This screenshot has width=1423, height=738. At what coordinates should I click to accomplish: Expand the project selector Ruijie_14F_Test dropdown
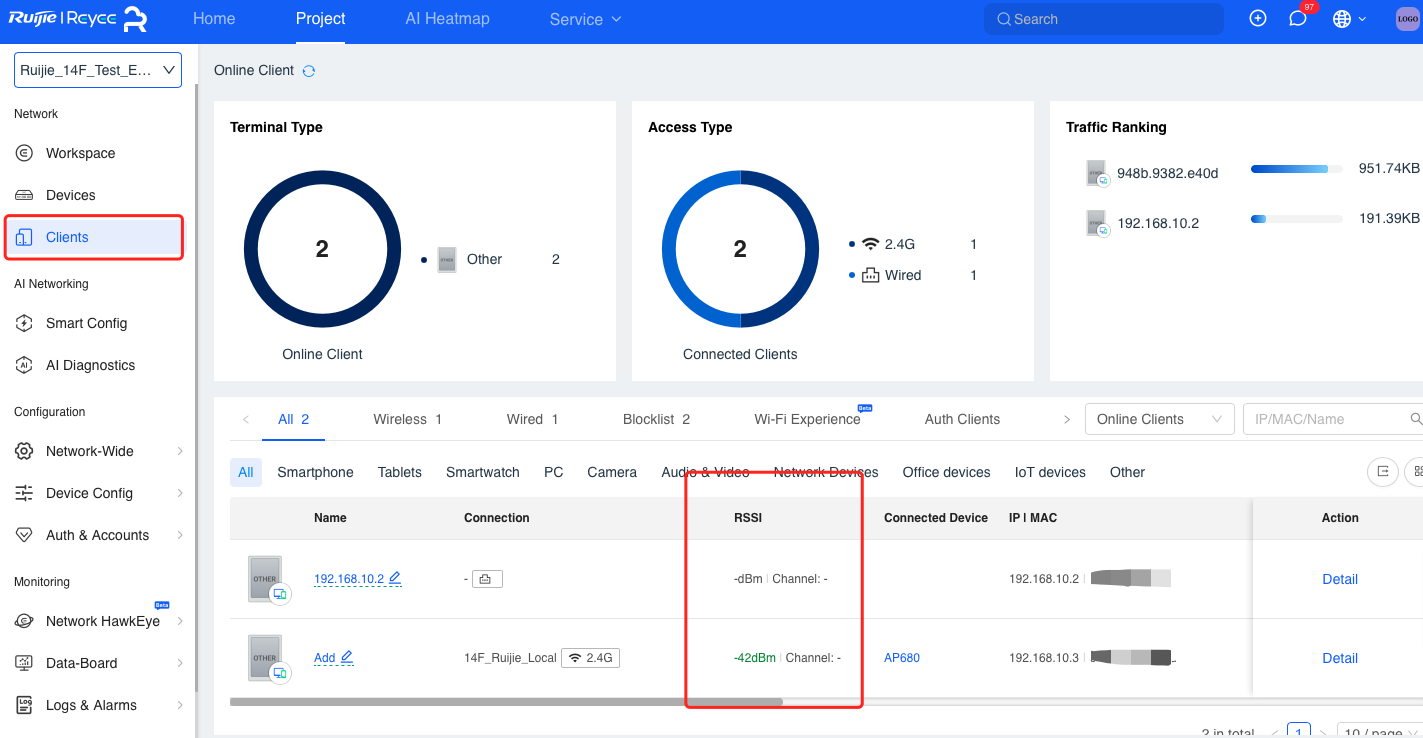98,70
